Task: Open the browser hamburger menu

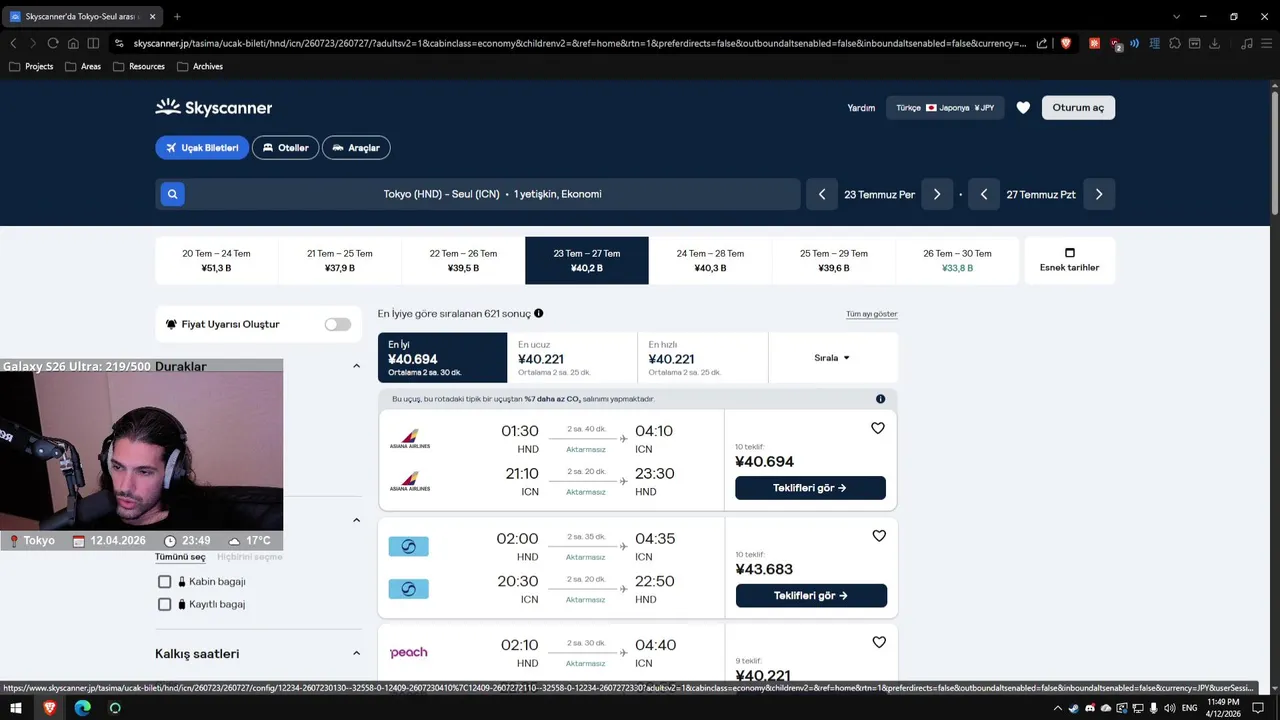Action: coord(1266,43)
